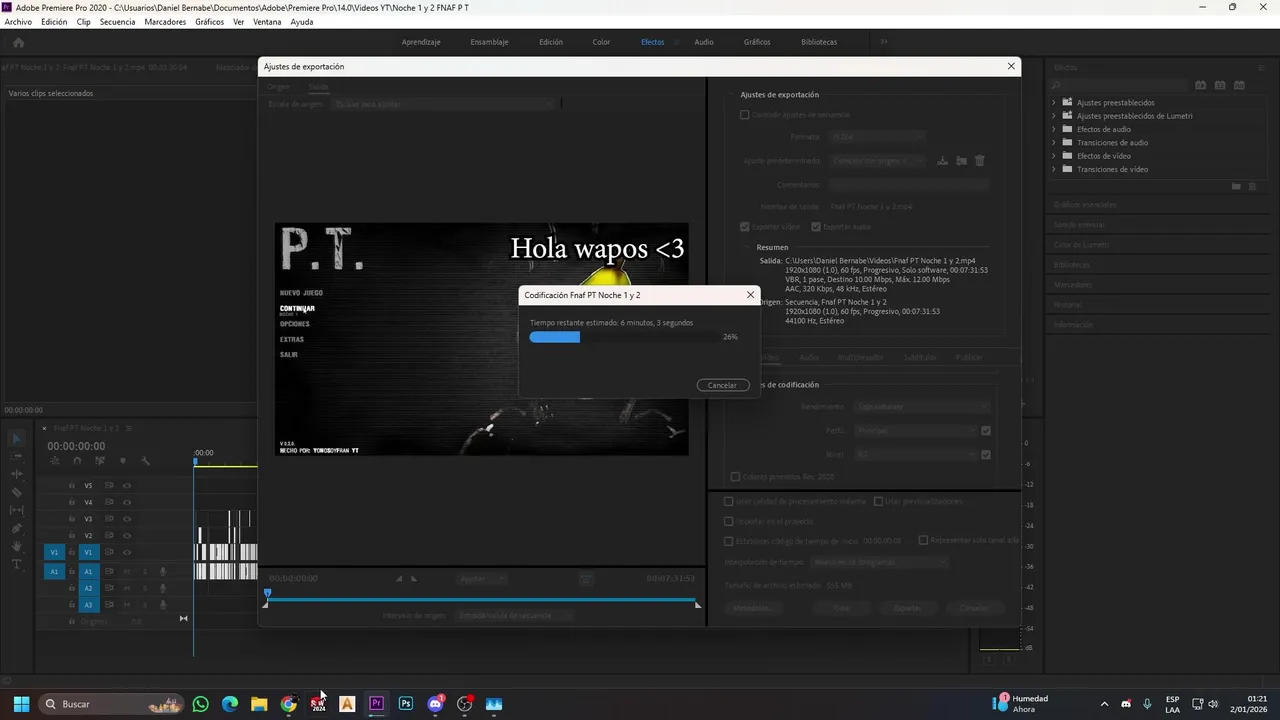Open the Archivo menu

click(x=18, y=22)
